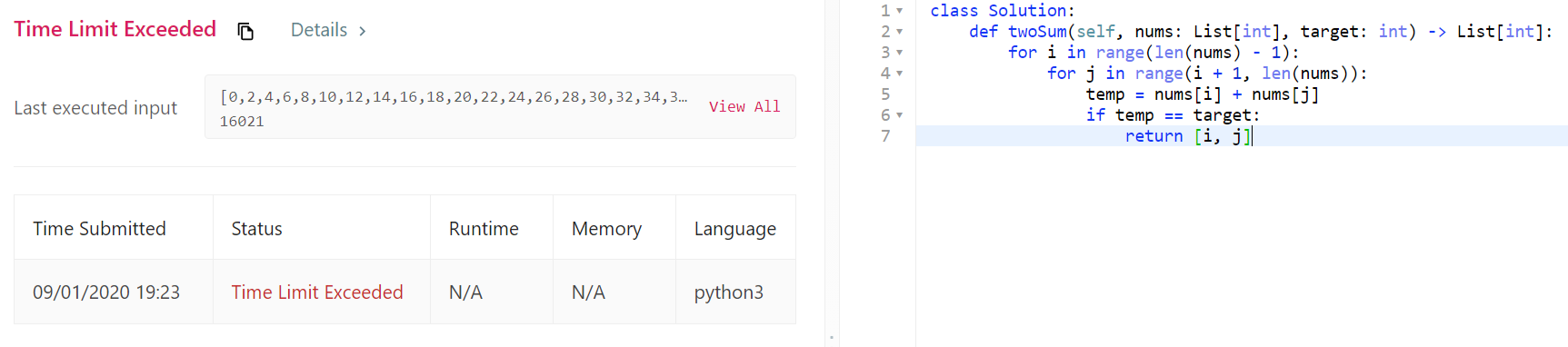Screen dimensions: 1568x347
Task: Click the Runtime N/A cell
Action: point(465,292)
